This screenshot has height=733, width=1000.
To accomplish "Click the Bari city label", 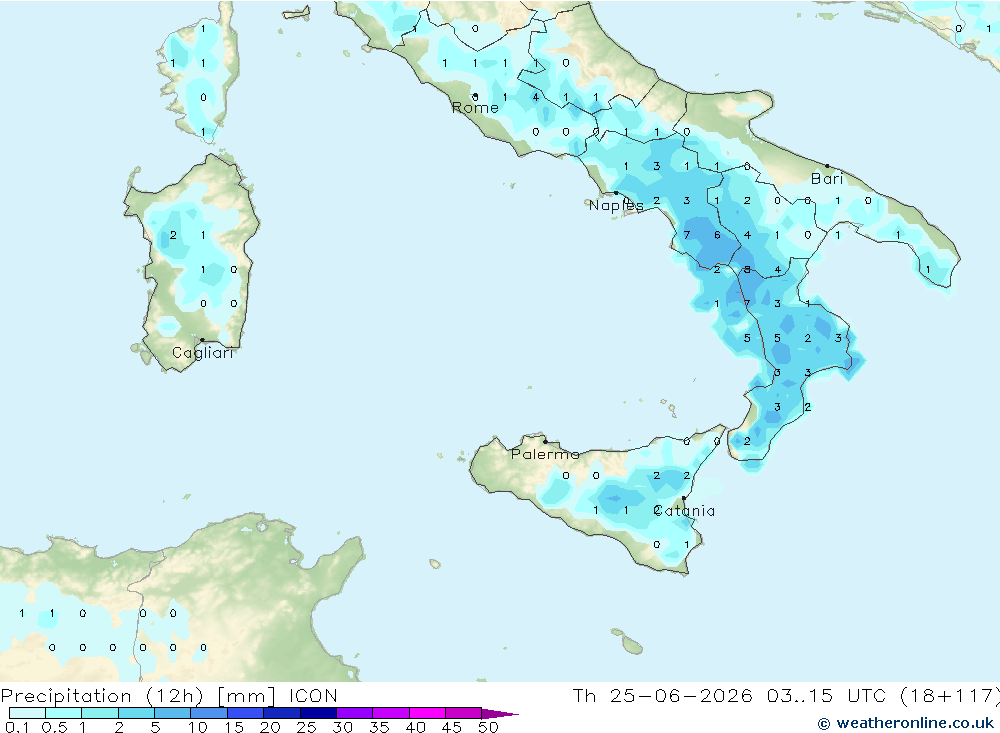I will pyautogui.click(x=827, y=179).
